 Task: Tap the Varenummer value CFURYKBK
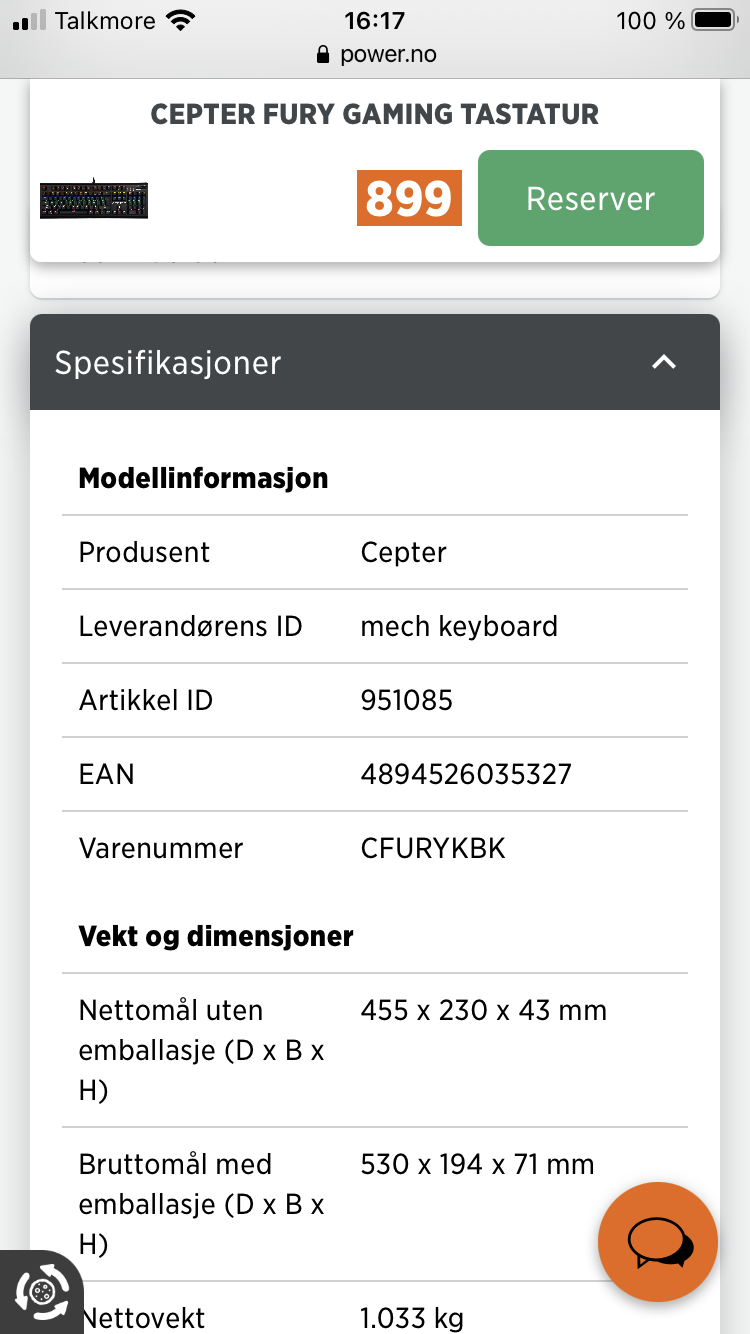pyautogui.click(x=433, y=848)
